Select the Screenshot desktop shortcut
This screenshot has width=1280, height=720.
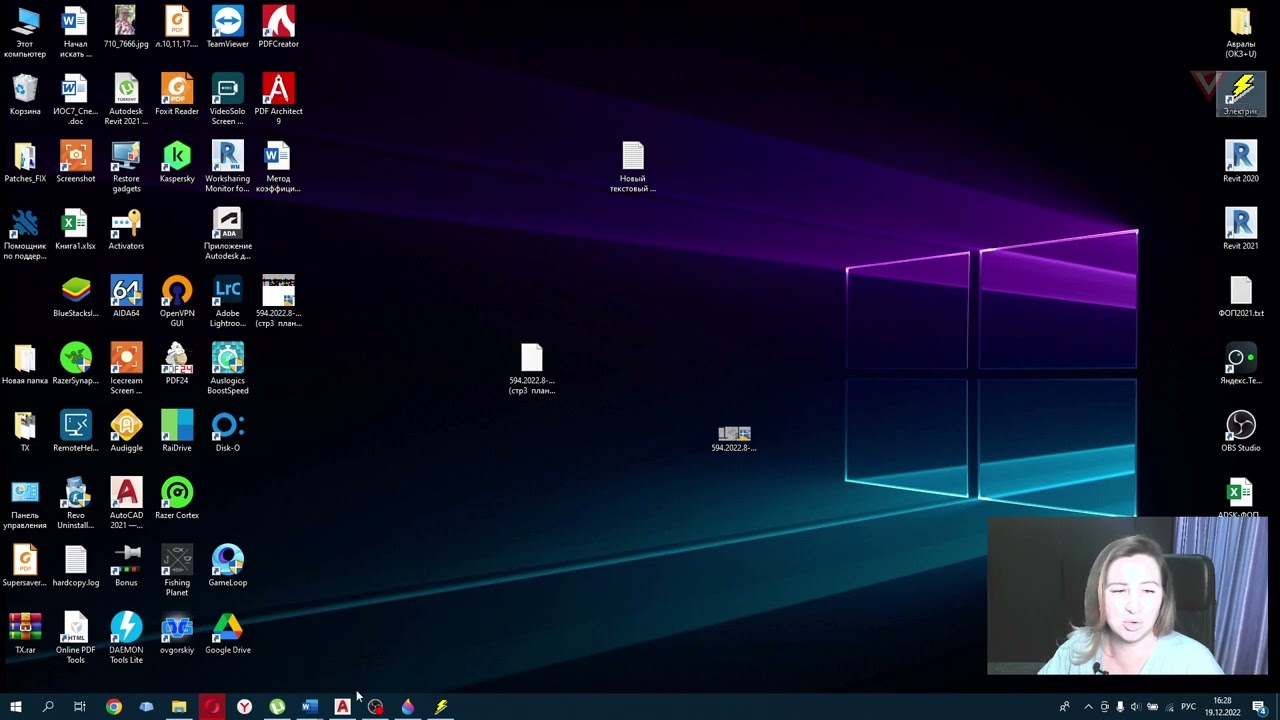(x=76, y=162)
